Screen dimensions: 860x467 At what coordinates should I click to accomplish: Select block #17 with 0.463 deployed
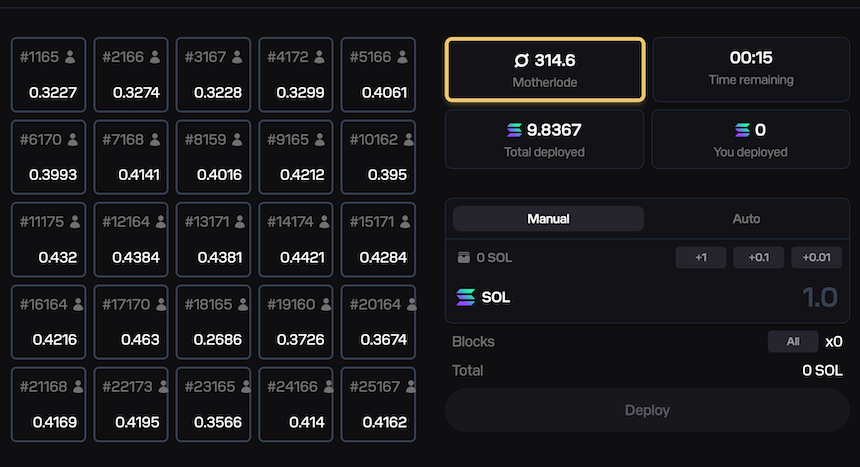tap(131, 322)
